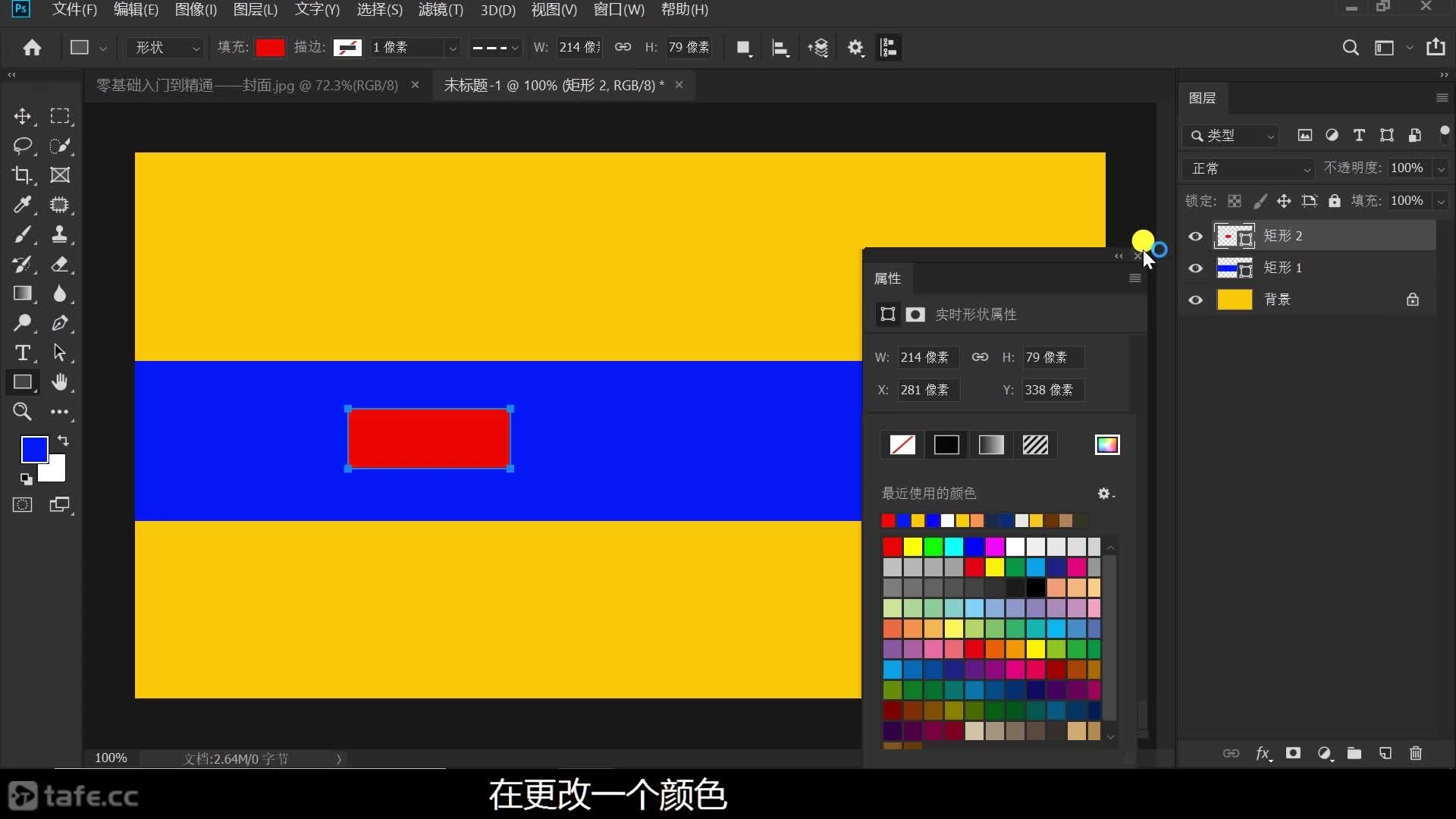1456x819 pixels.
Task: Hide the 矩形 1 layer
Action: (x=1195, y=268)
